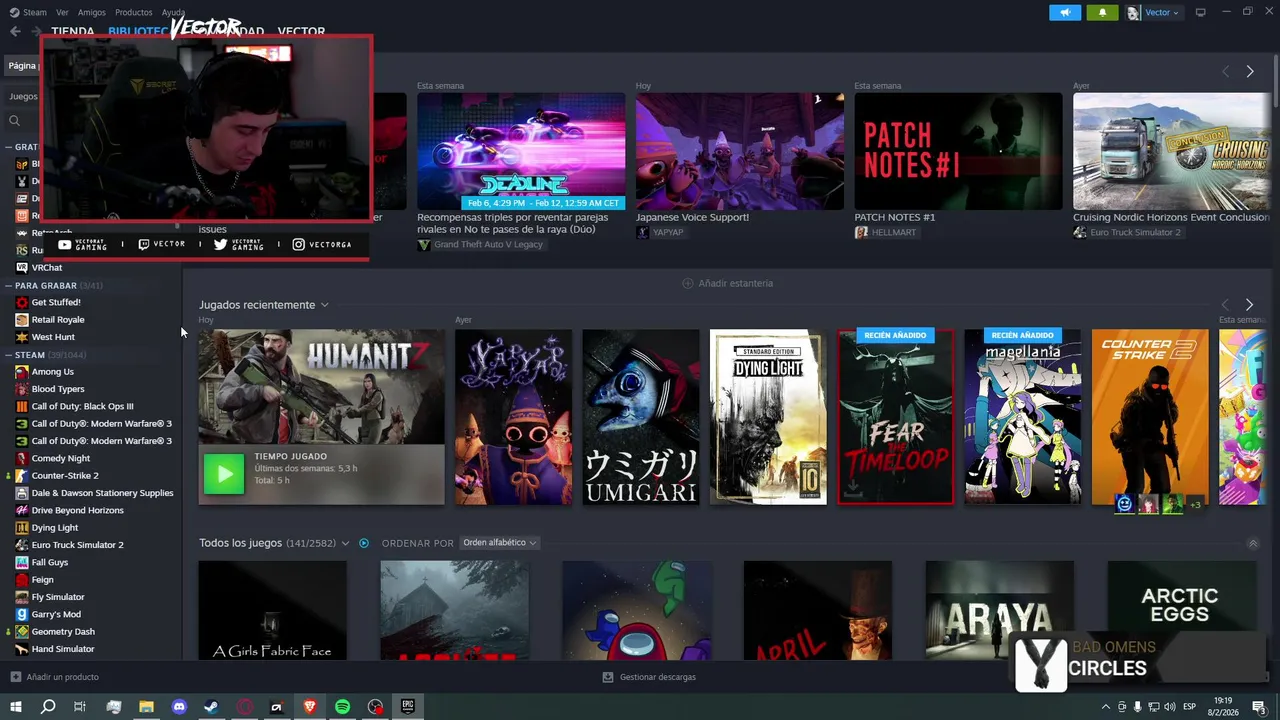Open the PATCH NOTES #1 news card
The image size is (1280, 720).
(958, 151)
